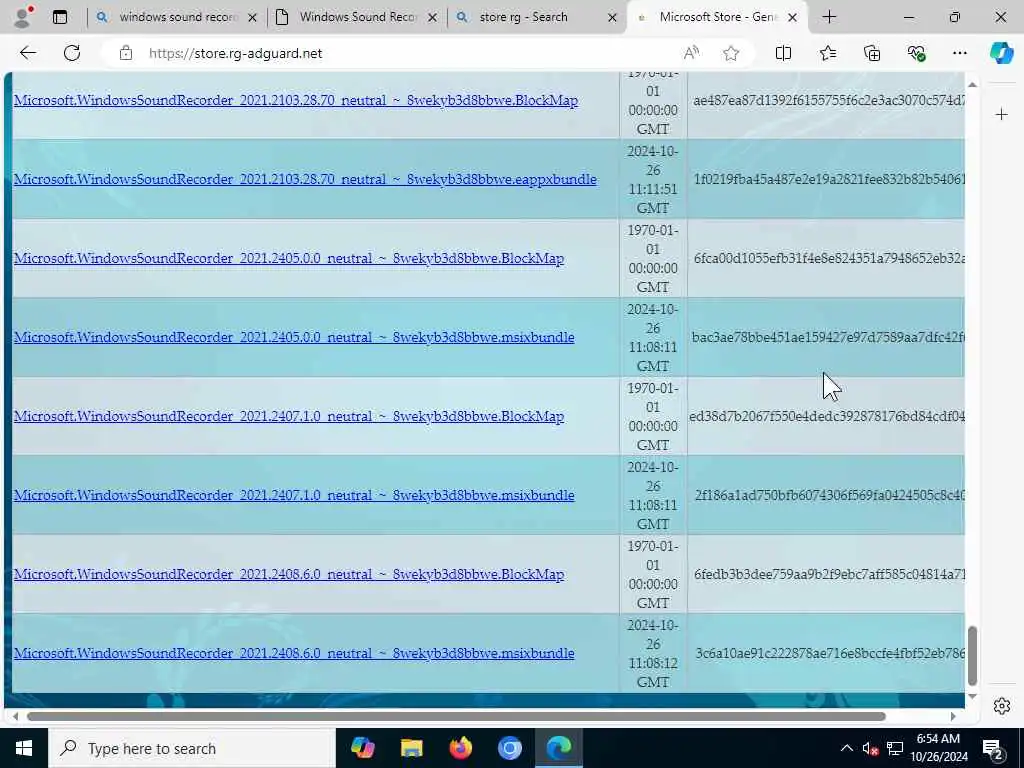Select the 2024-10-26 11:08:12 GMT date cell

(653, 653)
